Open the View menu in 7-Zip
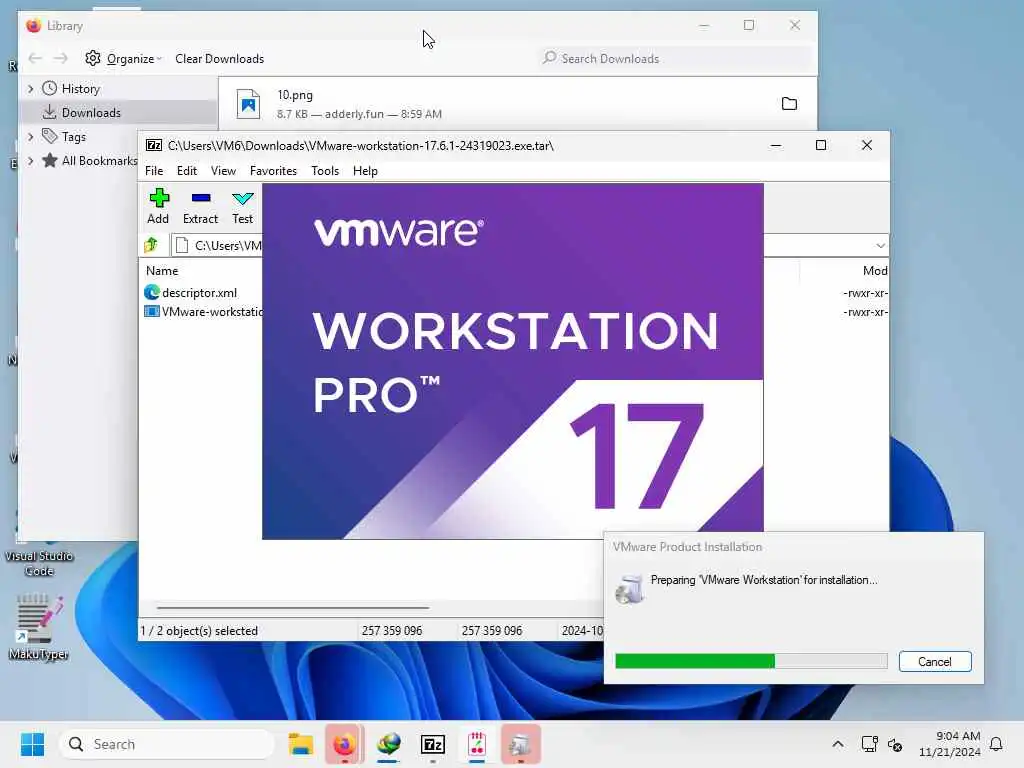 point(223,170)
